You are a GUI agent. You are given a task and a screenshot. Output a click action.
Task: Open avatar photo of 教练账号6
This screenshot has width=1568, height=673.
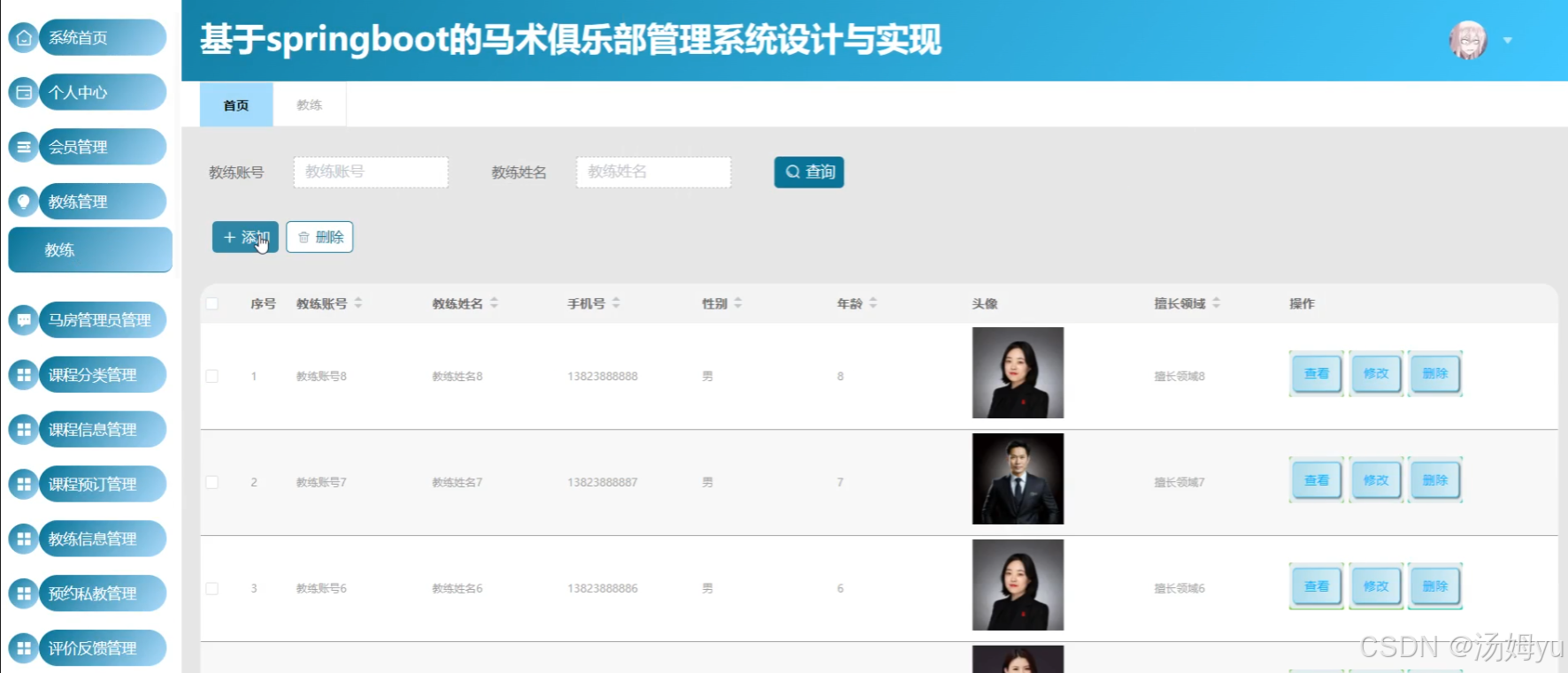click(x=1018, y=585)
